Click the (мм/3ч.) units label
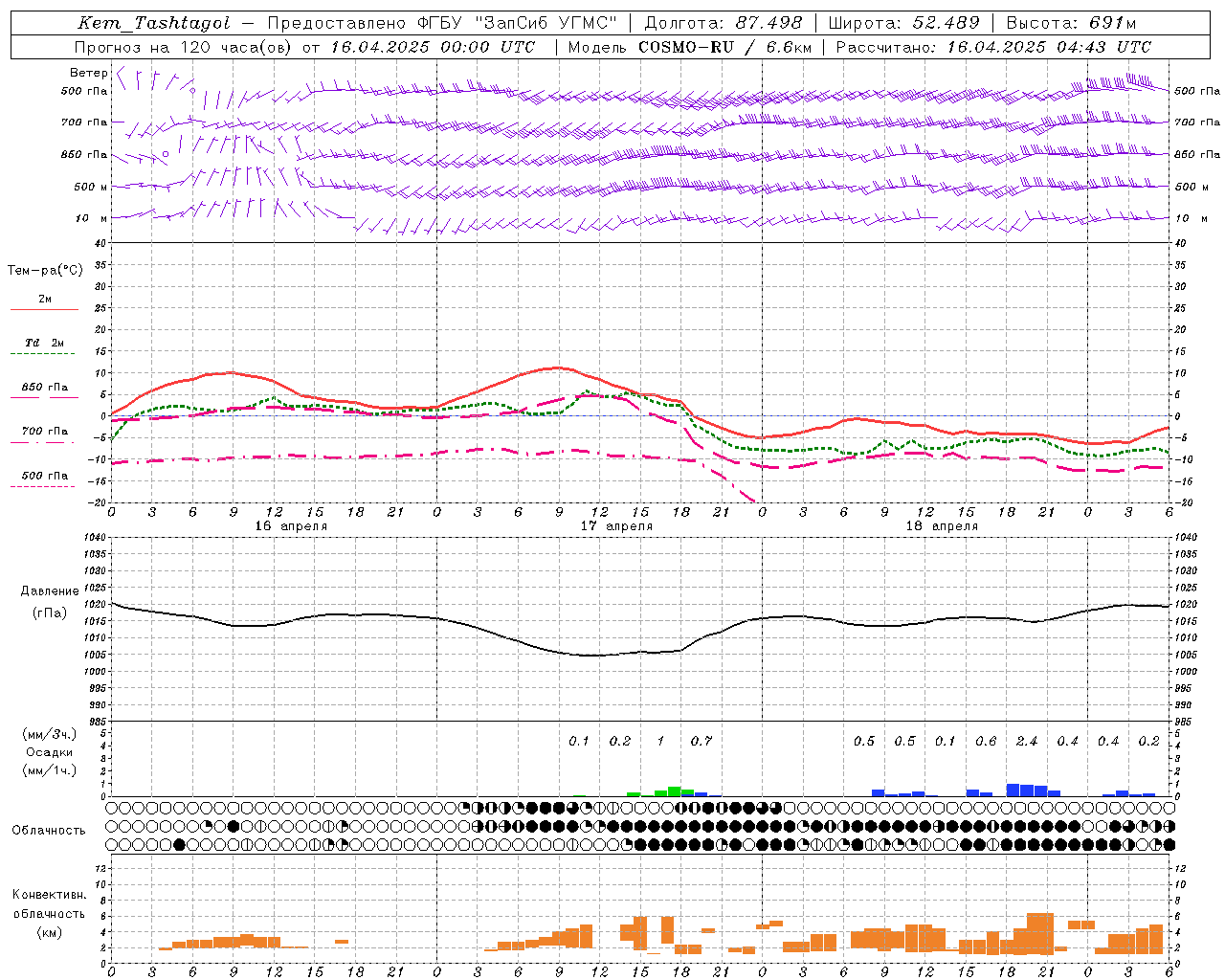The image size is (1225, 980). coord(49,734)
